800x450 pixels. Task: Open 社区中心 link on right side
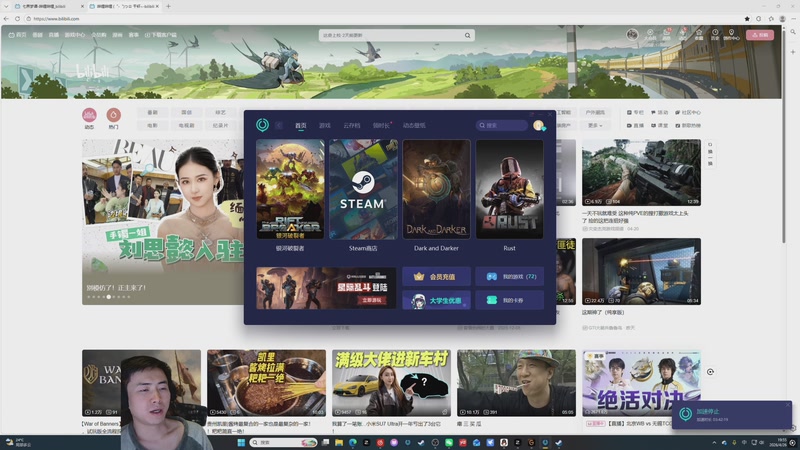click(x=688, y=112)
